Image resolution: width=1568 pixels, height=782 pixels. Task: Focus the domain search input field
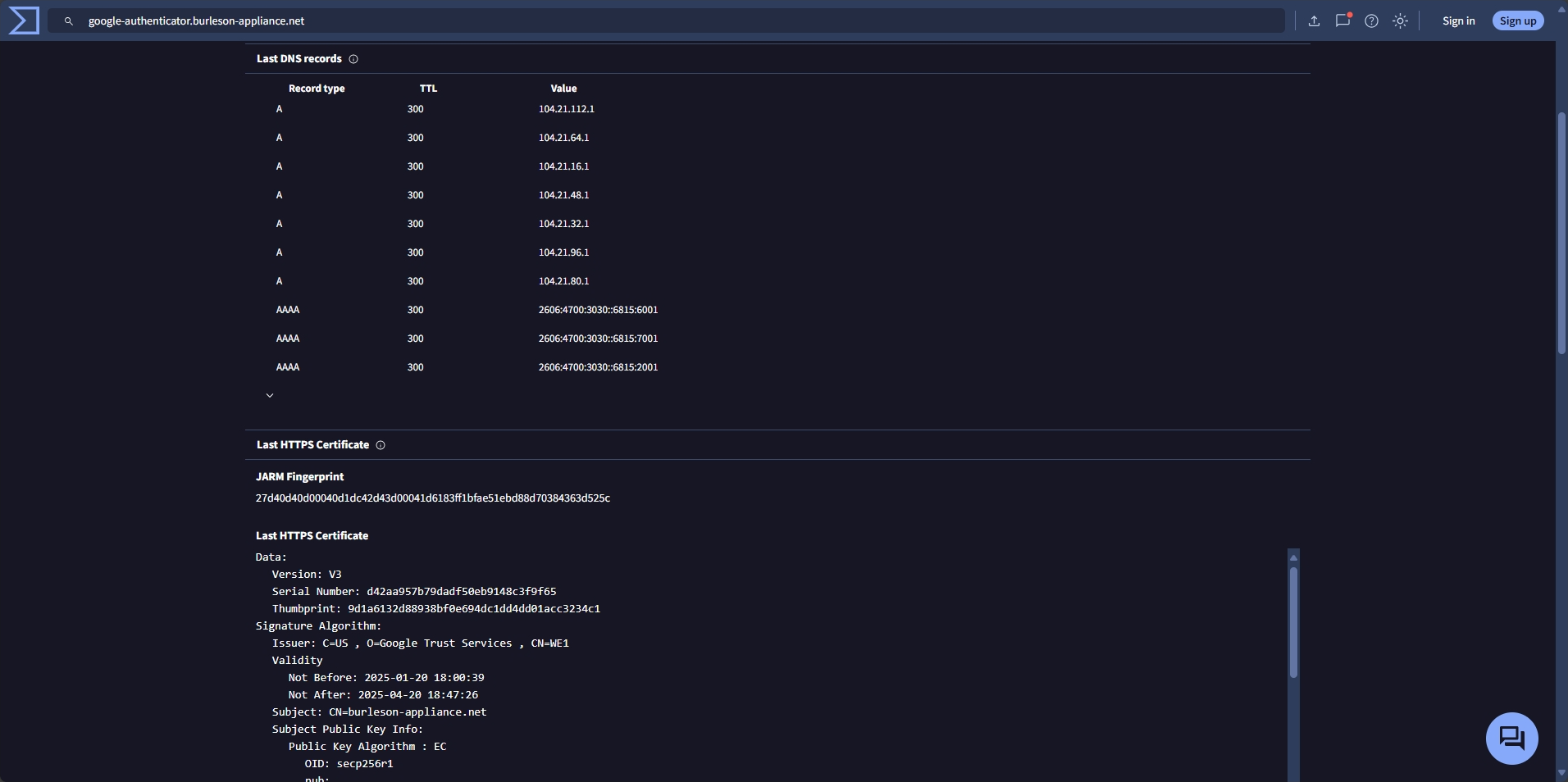656,21
